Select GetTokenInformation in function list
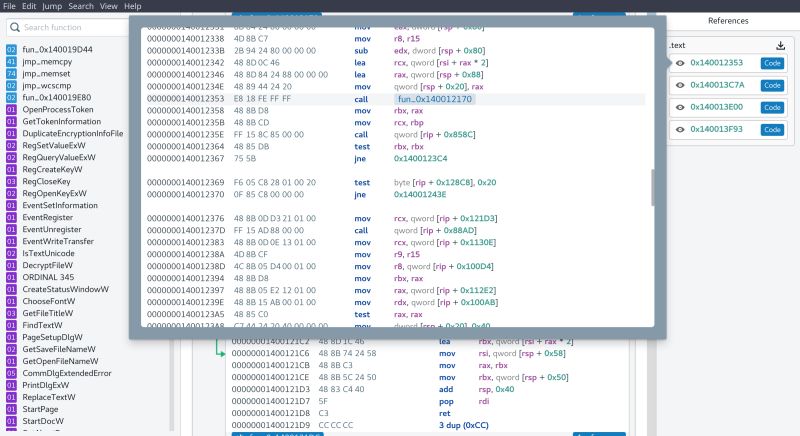This screenshot has width=800, height=436. 61,121
